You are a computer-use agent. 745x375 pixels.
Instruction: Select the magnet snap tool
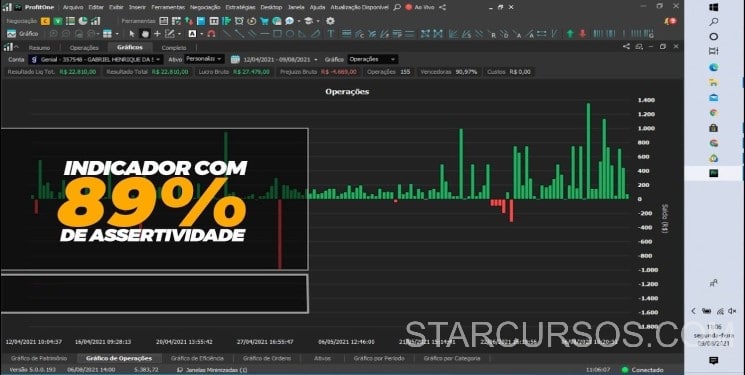pos(211,34)
